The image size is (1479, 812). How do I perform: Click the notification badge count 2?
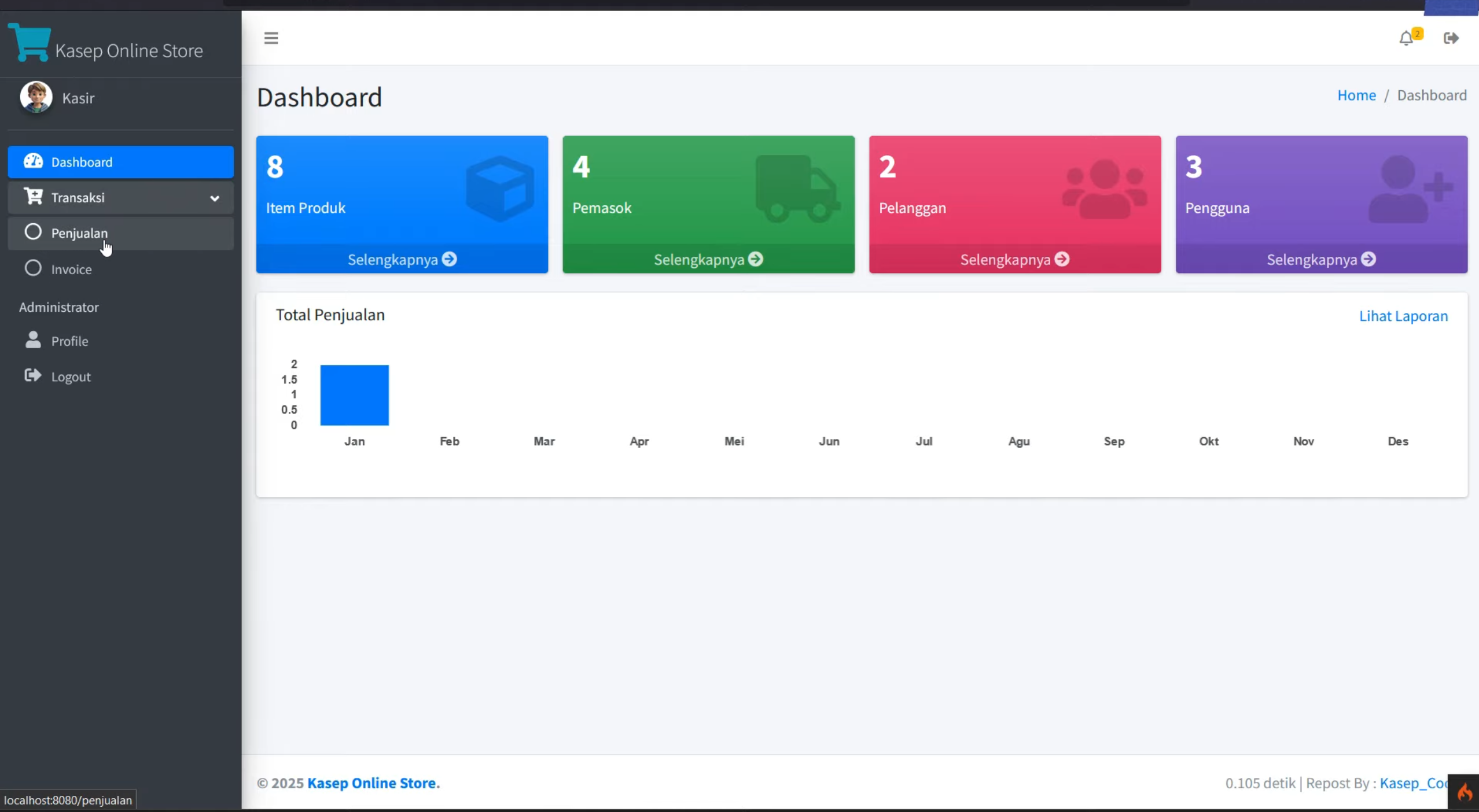(x=1417, y=34)
